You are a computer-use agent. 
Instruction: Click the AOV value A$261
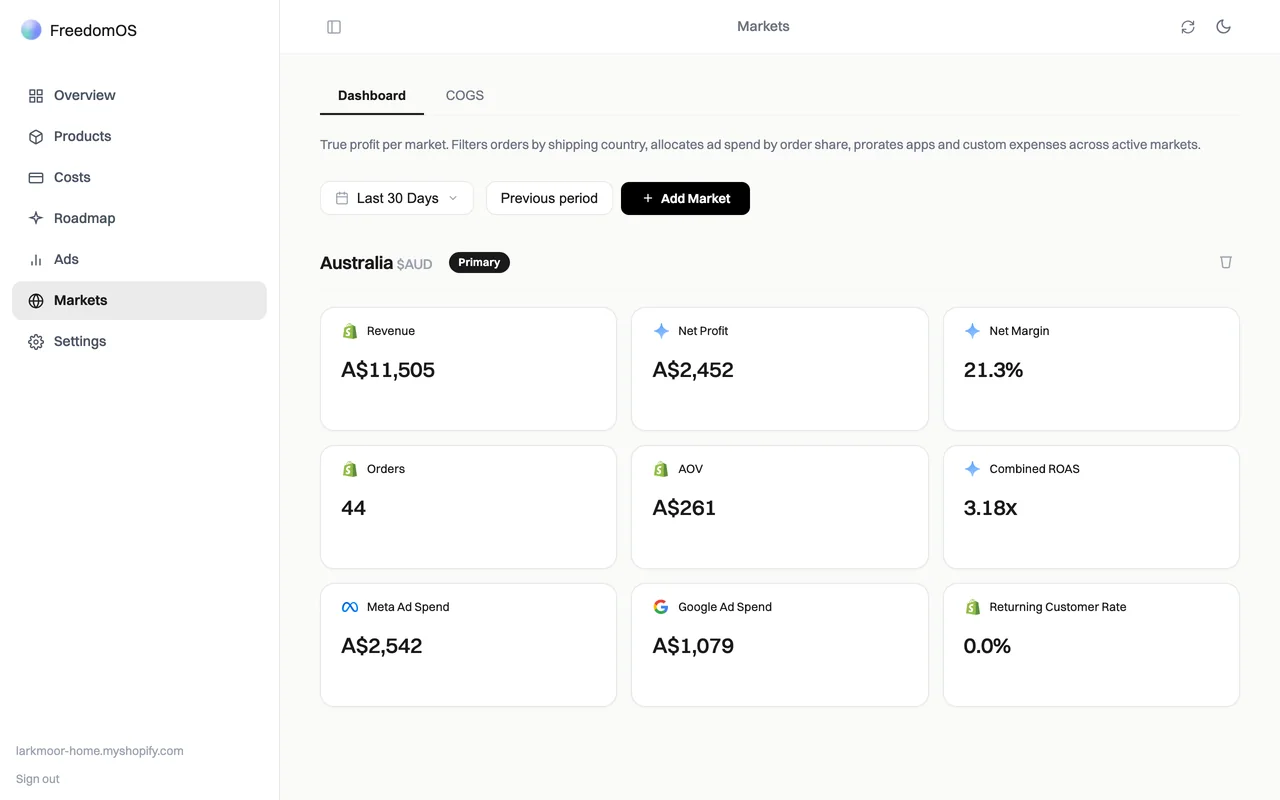(x=684, y=508)
